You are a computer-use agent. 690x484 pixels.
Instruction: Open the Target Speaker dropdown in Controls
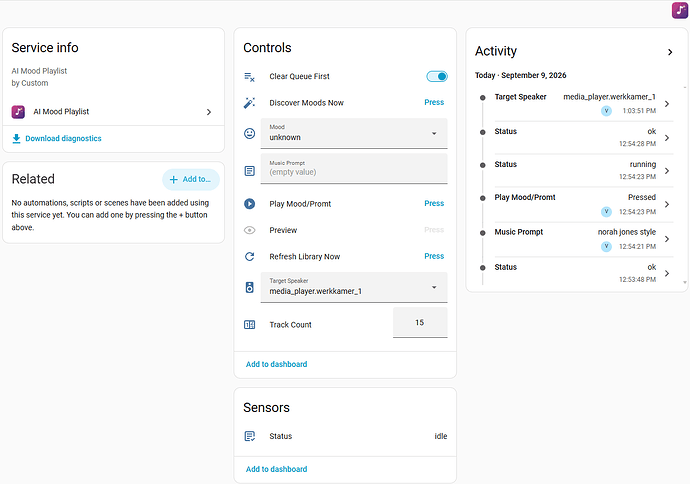[354, 287]
